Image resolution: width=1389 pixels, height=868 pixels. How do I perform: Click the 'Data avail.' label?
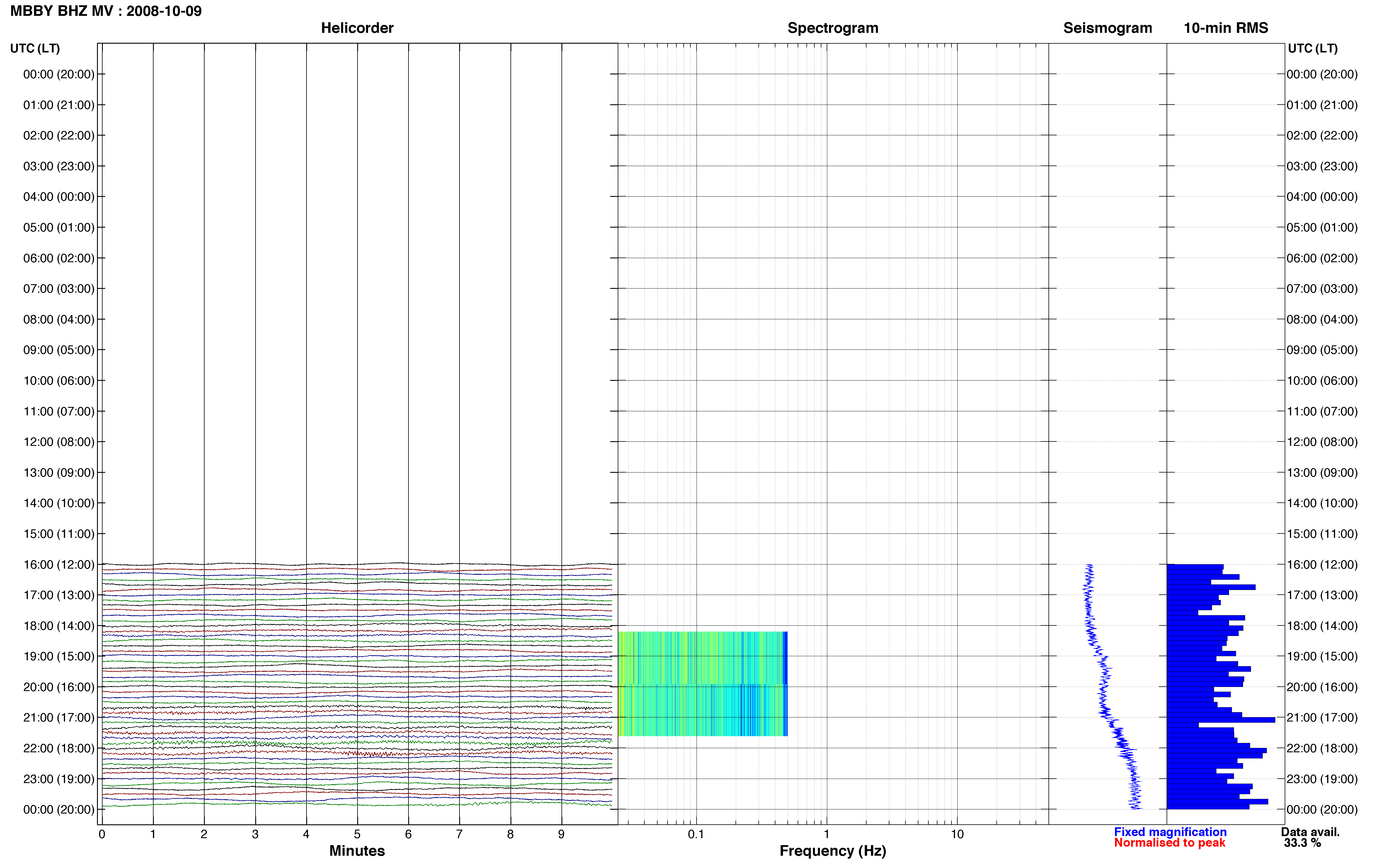(x=1310, y=832)
